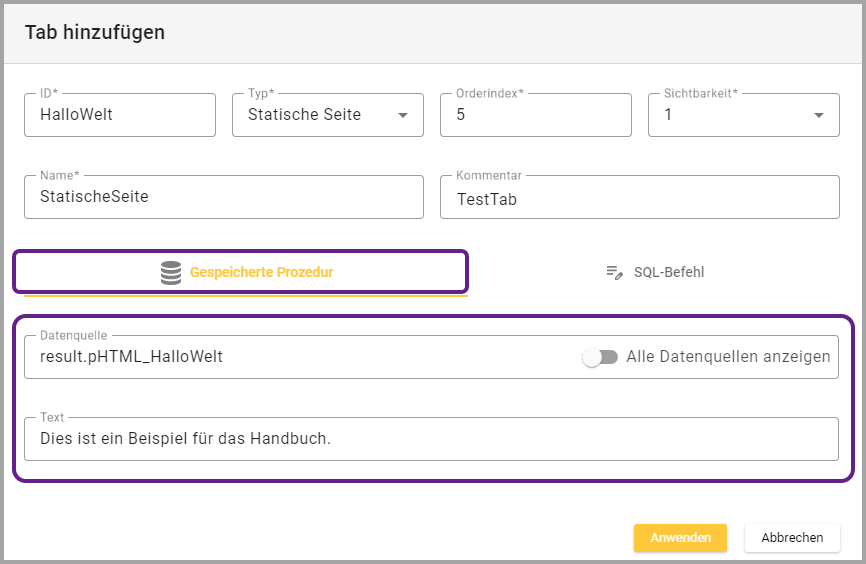The height and width of the screenshot is (564, 866).
Task: Expand the Typ dropdown arrow
Action: [x=403, y=115]
